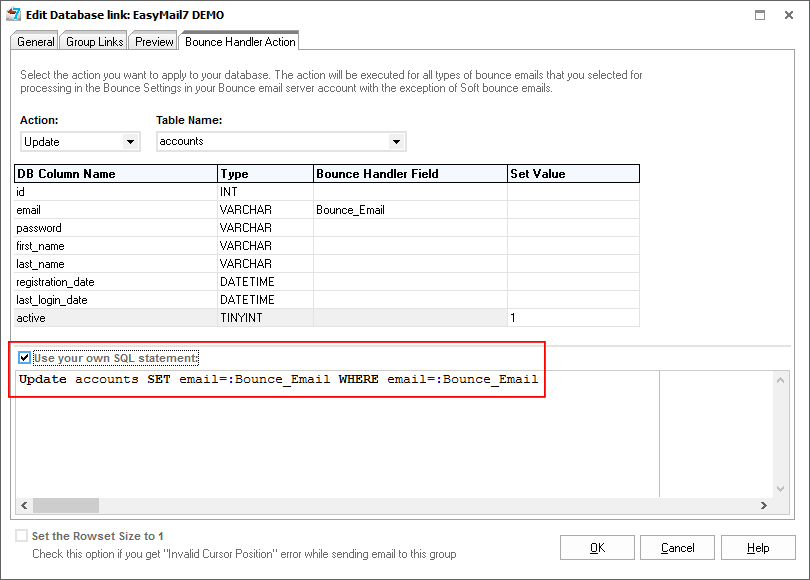The width and height of the screenshot is (810, 580).
Task: Click the DATETIME type of last_login_date
Action: click(x=266, y=300)
